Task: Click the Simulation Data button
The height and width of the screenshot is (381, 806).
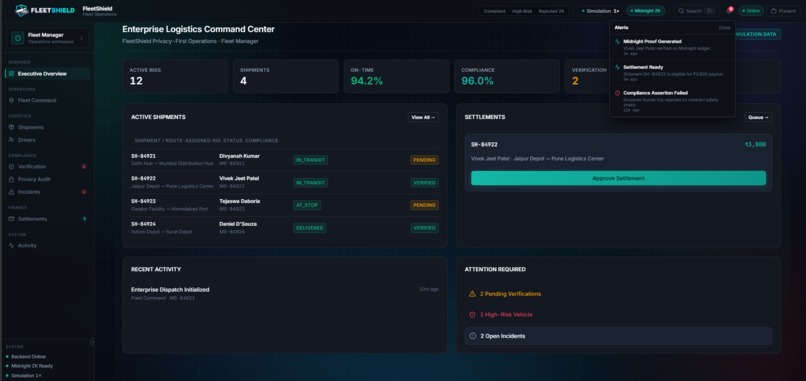Action: tap(758, 34)
